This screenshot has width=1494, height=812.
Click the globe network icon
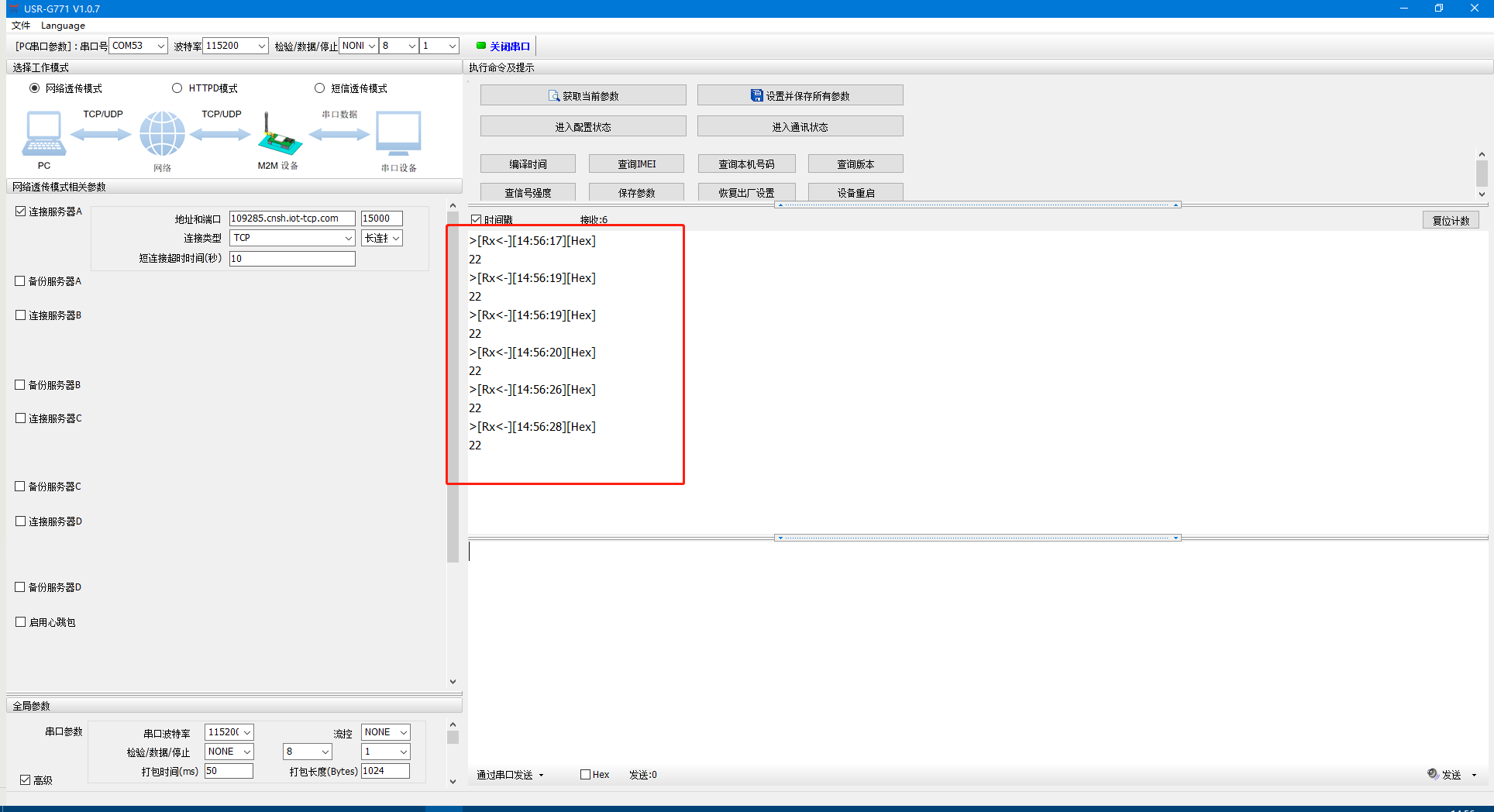pos(162,133)
